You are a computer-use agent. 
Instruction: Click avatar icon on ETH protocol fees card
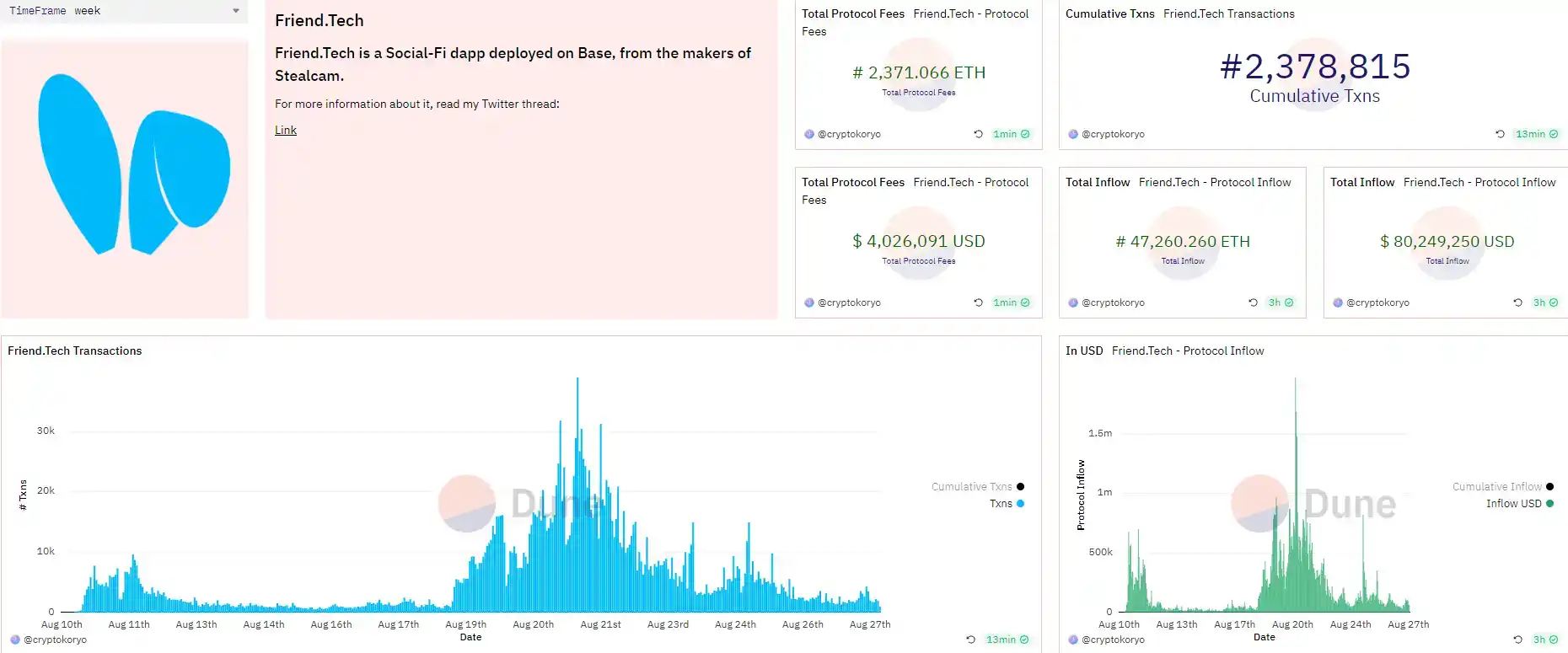(x=809, y=134)
